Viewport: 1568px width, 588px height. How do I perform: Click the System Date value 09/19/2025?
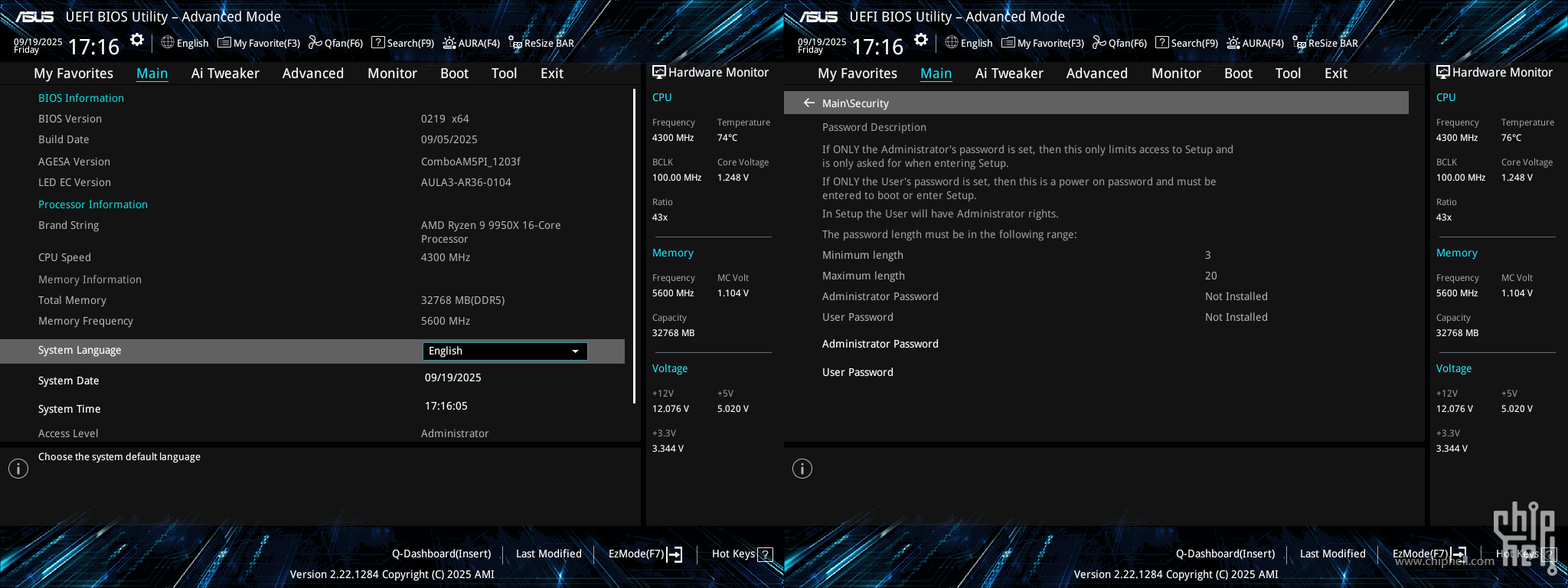[x=453, y=377]
